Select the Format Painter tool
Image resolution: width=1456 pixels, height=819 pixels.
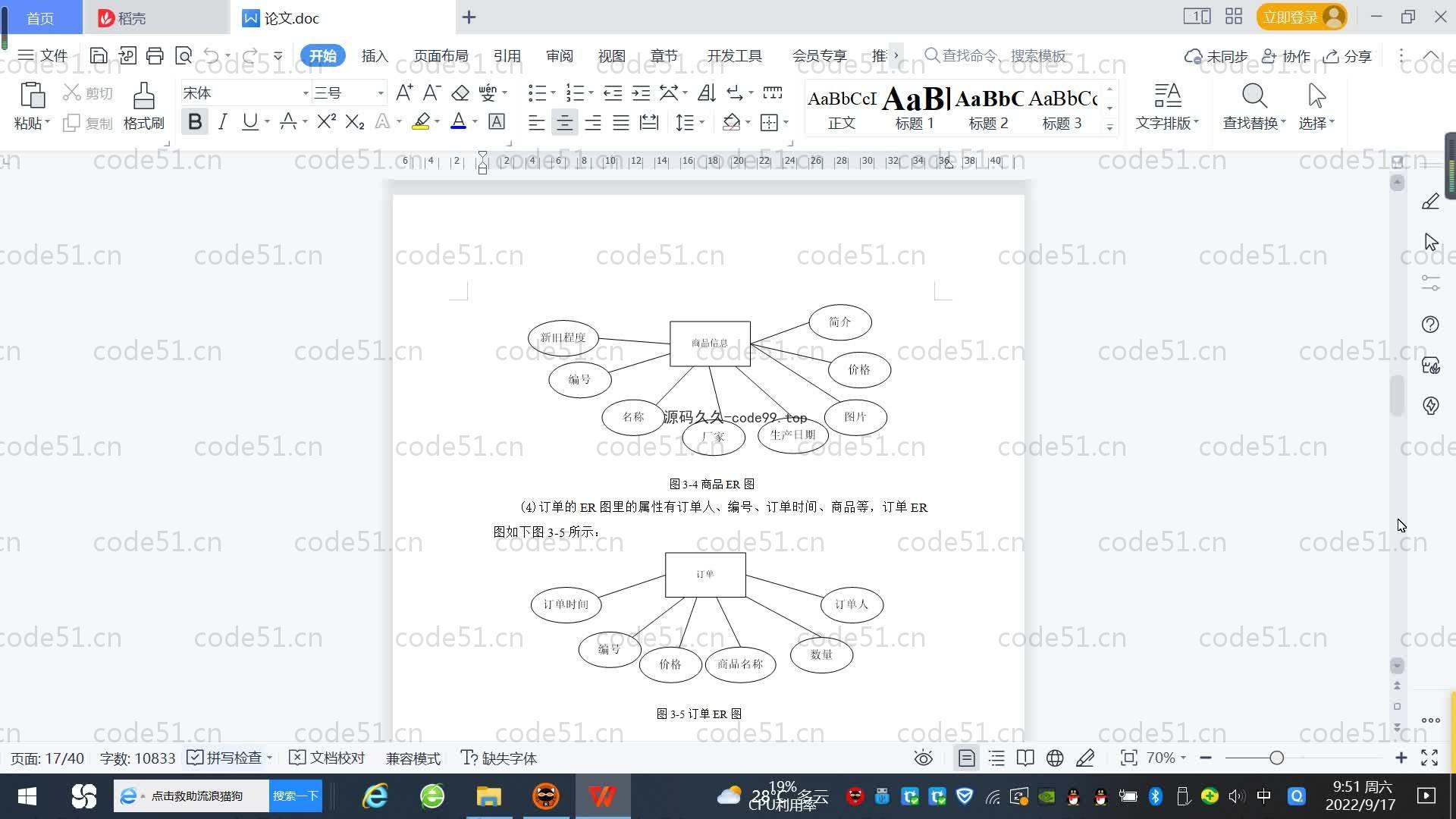point(143,106)
